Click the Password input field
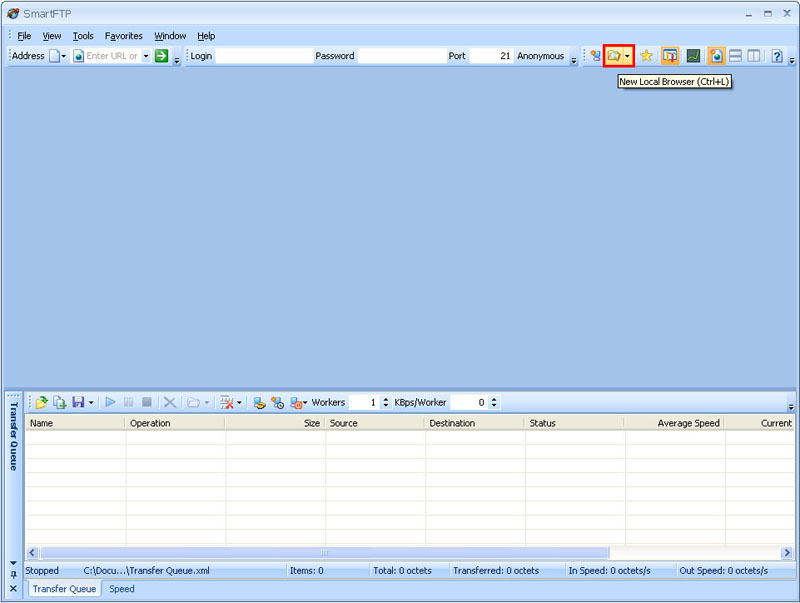Image resolution: width=800 pixels, height=603 pixels. (x=402, y=56)
